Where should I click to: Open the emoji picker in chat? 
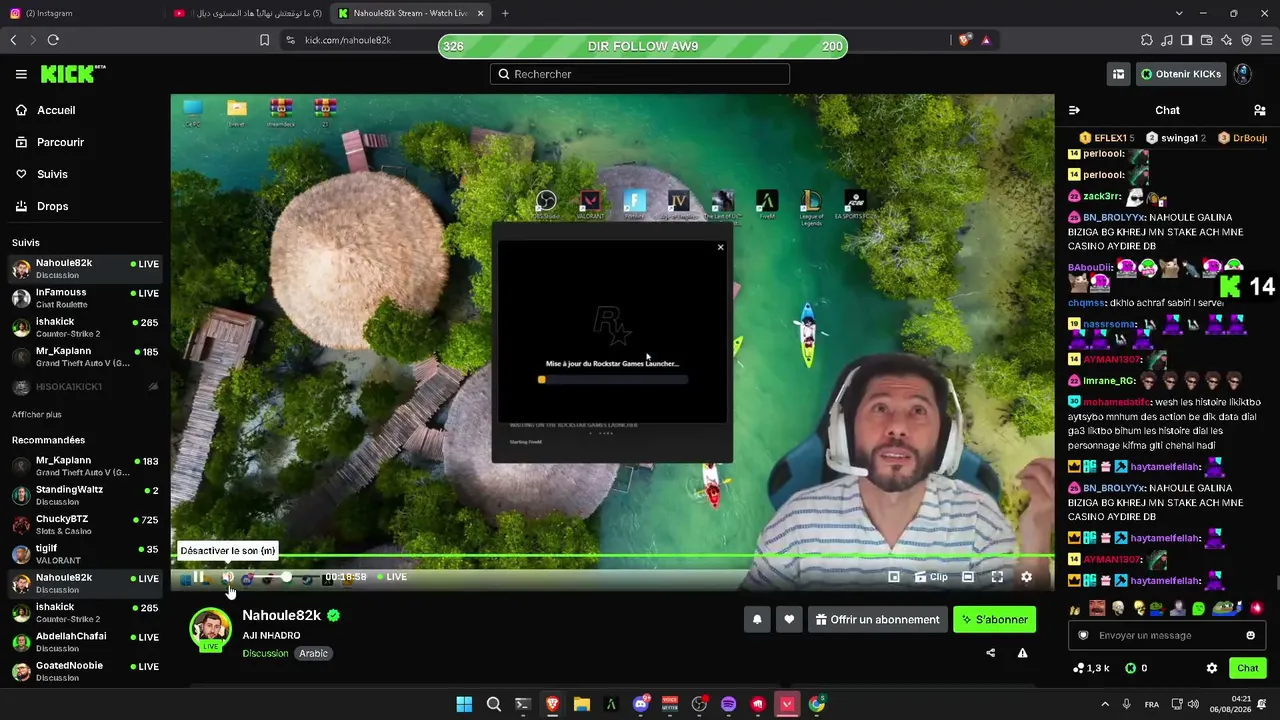coord(1250,635)
